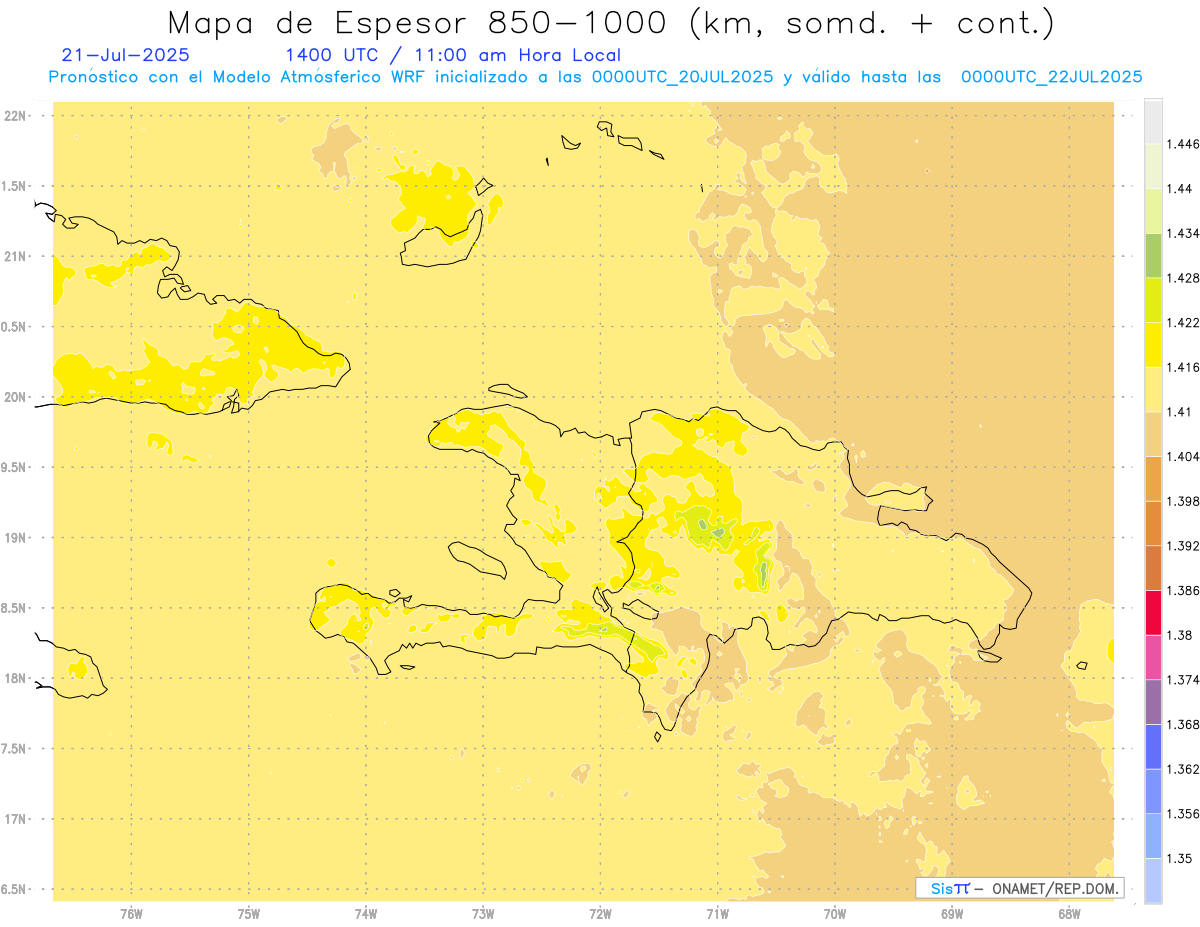Click the legend value 1.416

(x=1183, y=368)
